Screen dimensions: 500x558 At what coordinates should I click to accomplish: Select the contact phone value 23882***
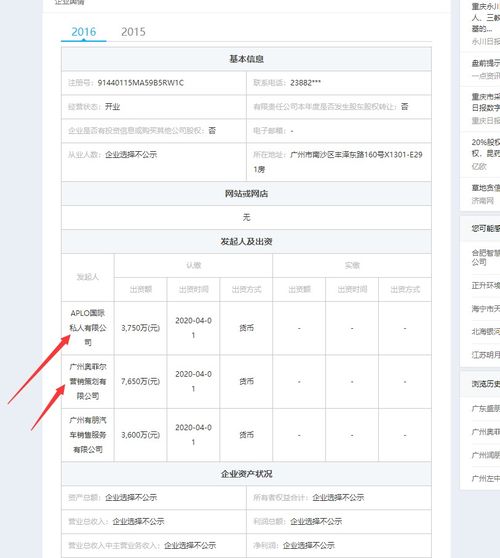[x=305, y=83]
